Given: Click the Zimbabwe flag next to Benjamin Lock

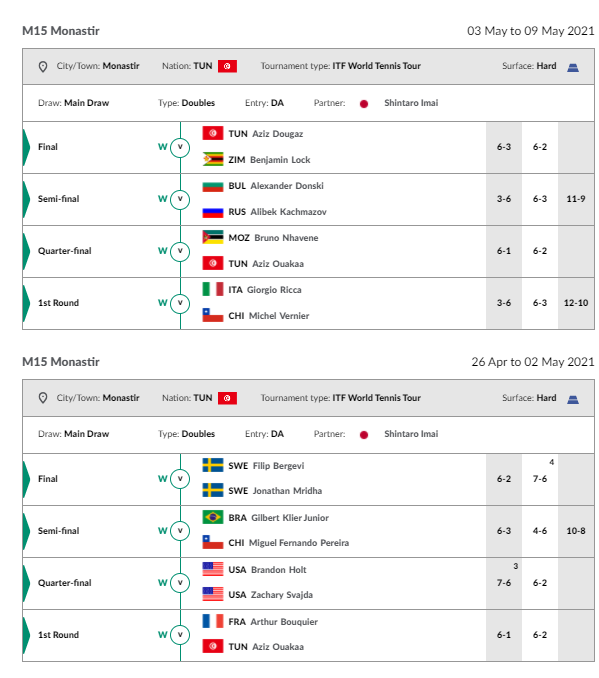Looking at the screenshot, I should click(x=213, y=159).
